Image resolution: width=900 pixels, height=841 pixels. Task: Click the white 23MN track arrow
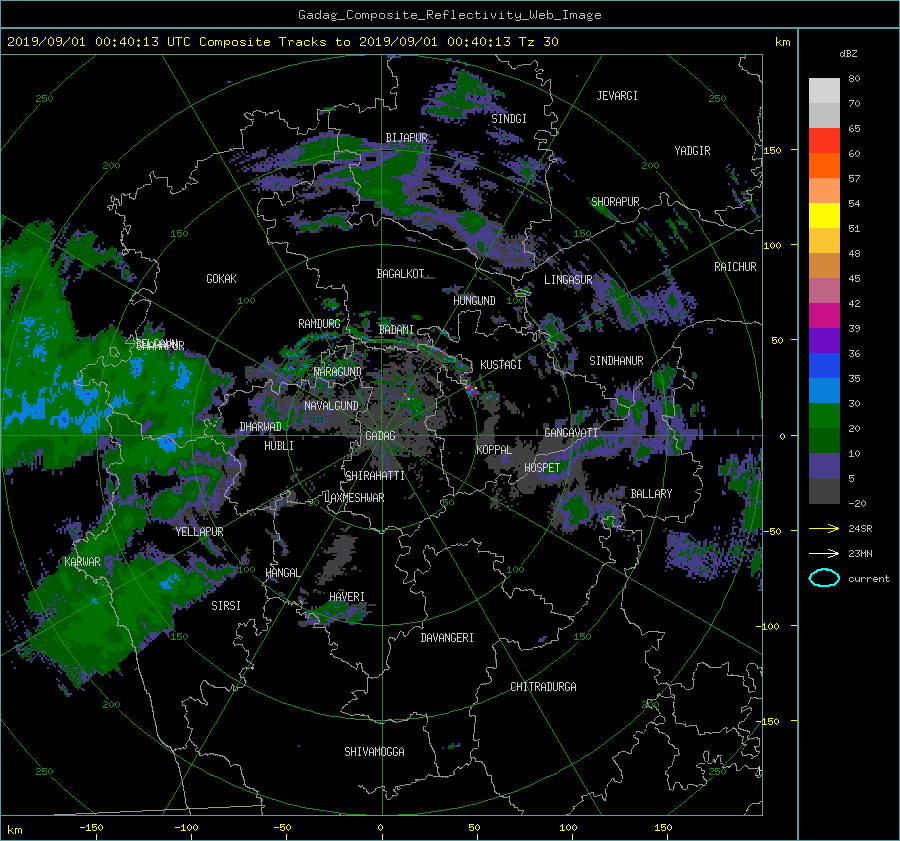click(x=824, y=553)
